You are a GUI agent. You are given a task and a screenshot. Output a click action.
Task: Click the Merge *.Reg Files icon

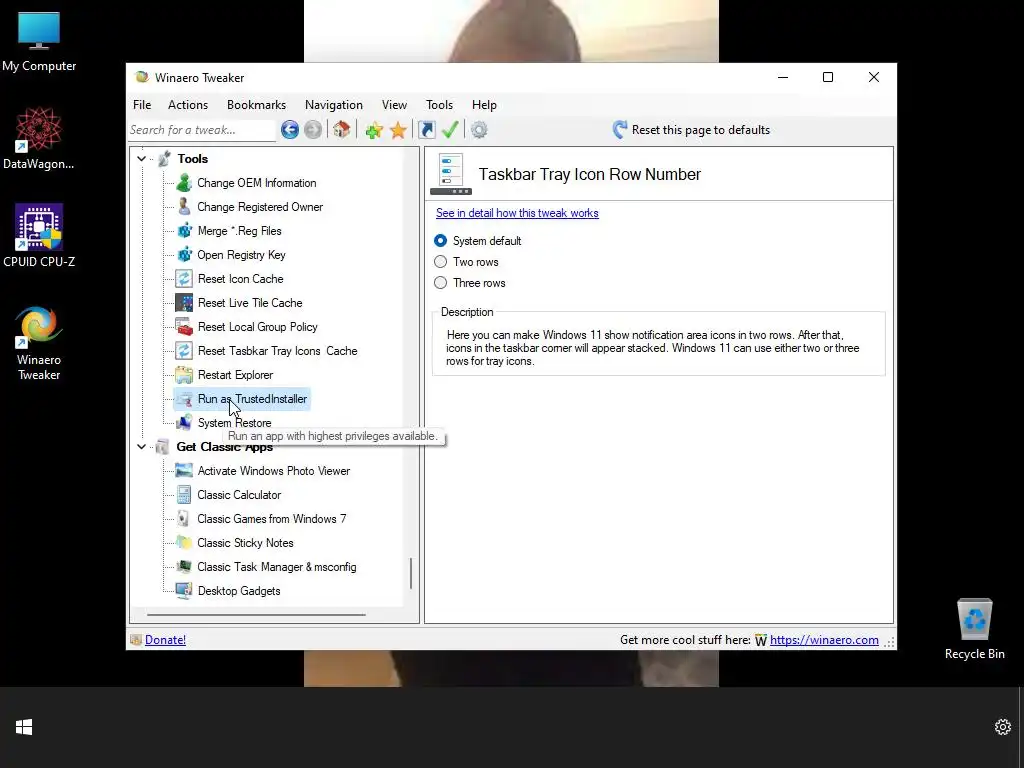pyautogui.click(x=184, y=231)
